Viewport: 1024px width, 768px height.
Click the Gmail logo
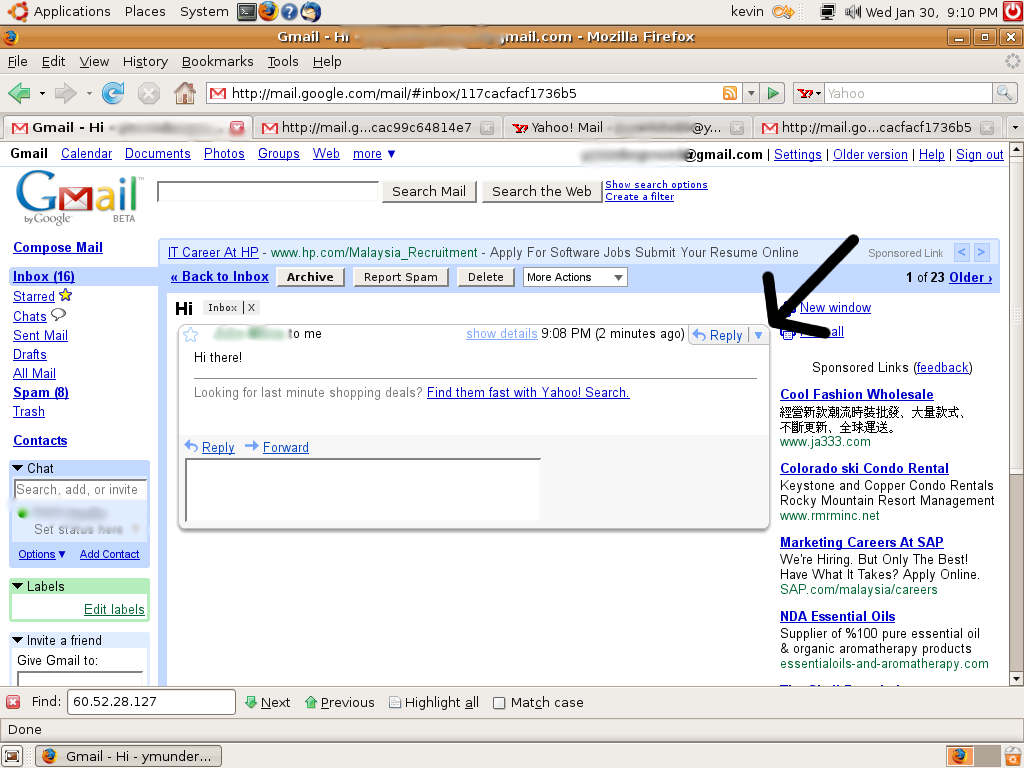click(78, 197)
